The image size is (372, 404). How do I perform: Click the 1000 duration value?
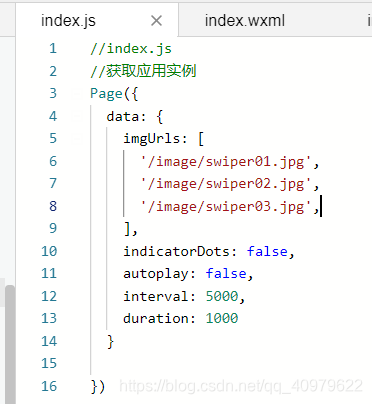click(222, 319)
